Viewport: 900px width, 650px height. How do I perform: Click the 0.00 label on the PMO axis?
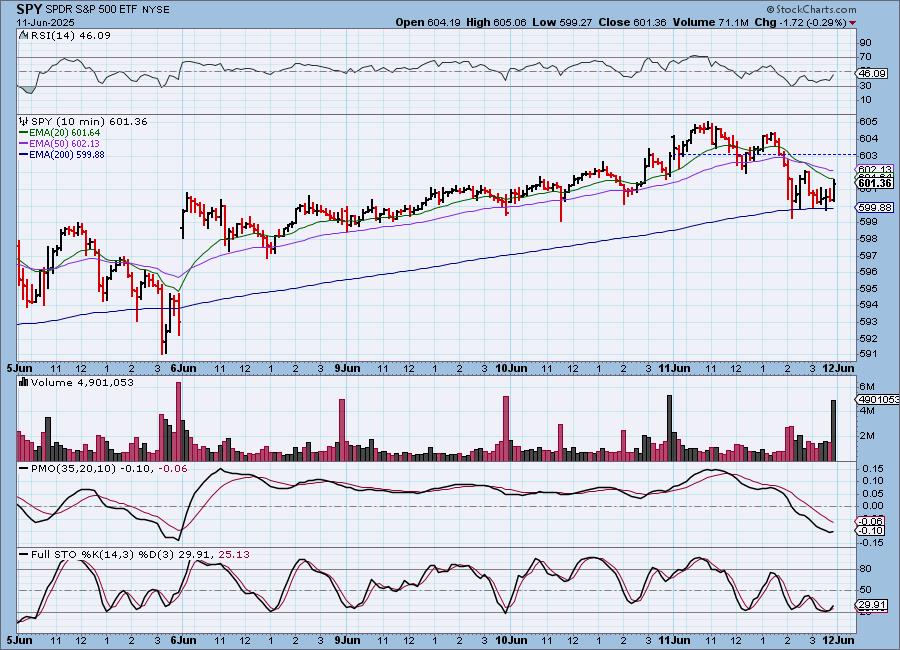coord(873,506)
